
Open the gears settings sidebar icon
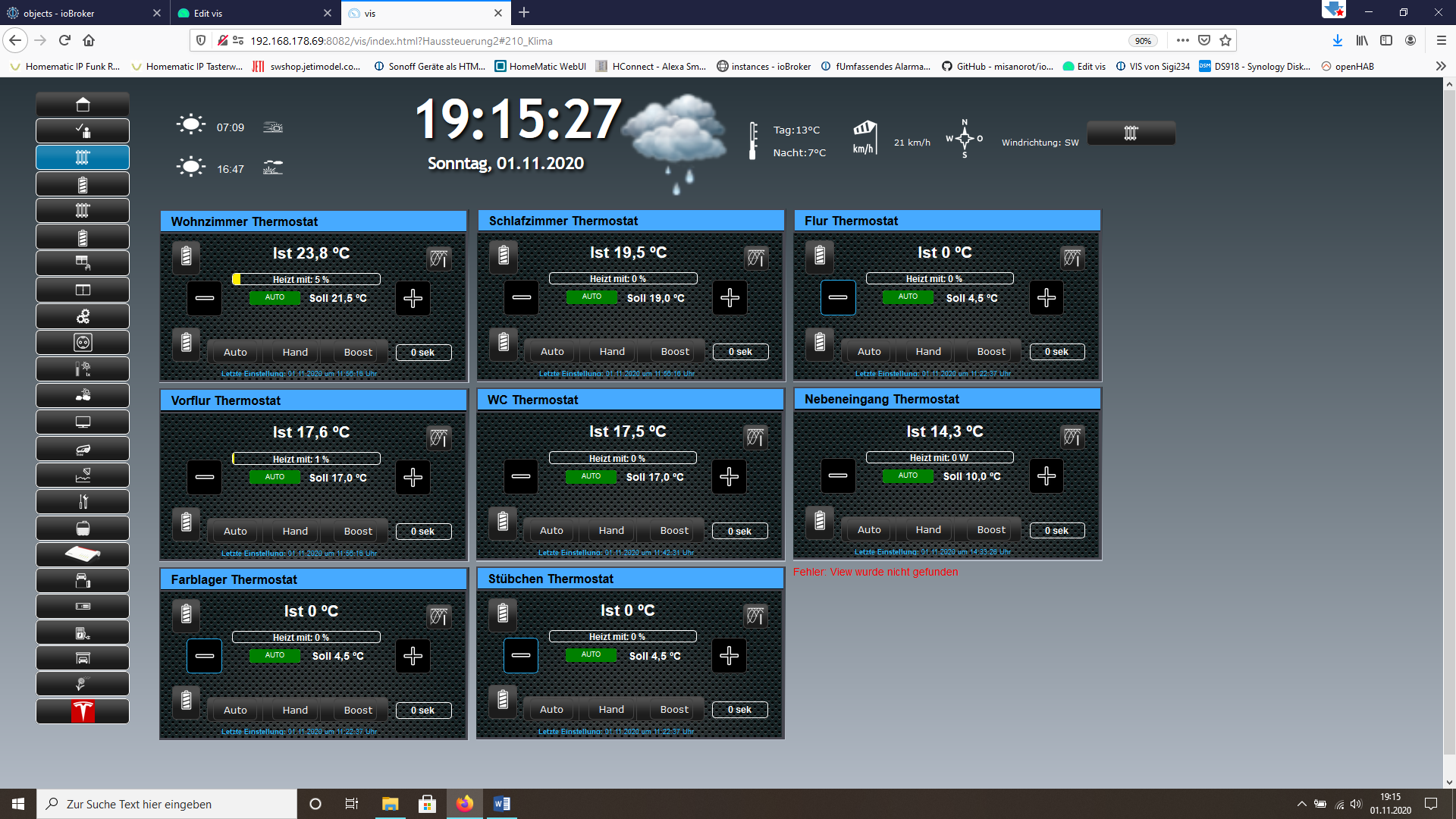coord(83,316)
